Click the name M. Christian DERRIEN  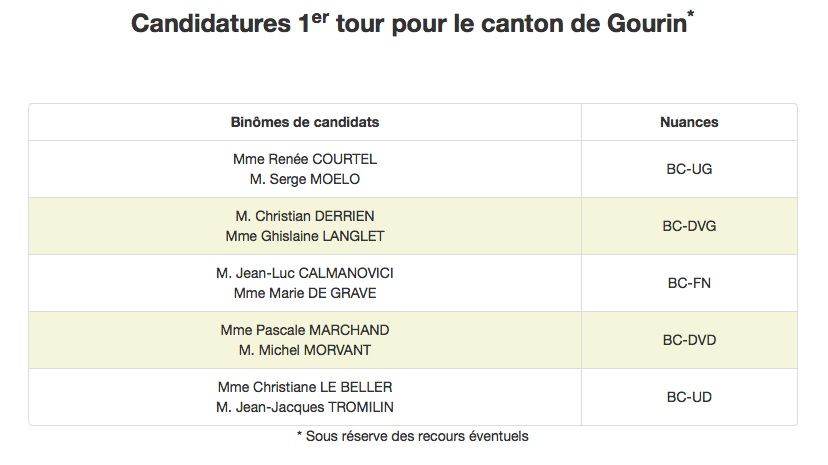coord(305,216)
